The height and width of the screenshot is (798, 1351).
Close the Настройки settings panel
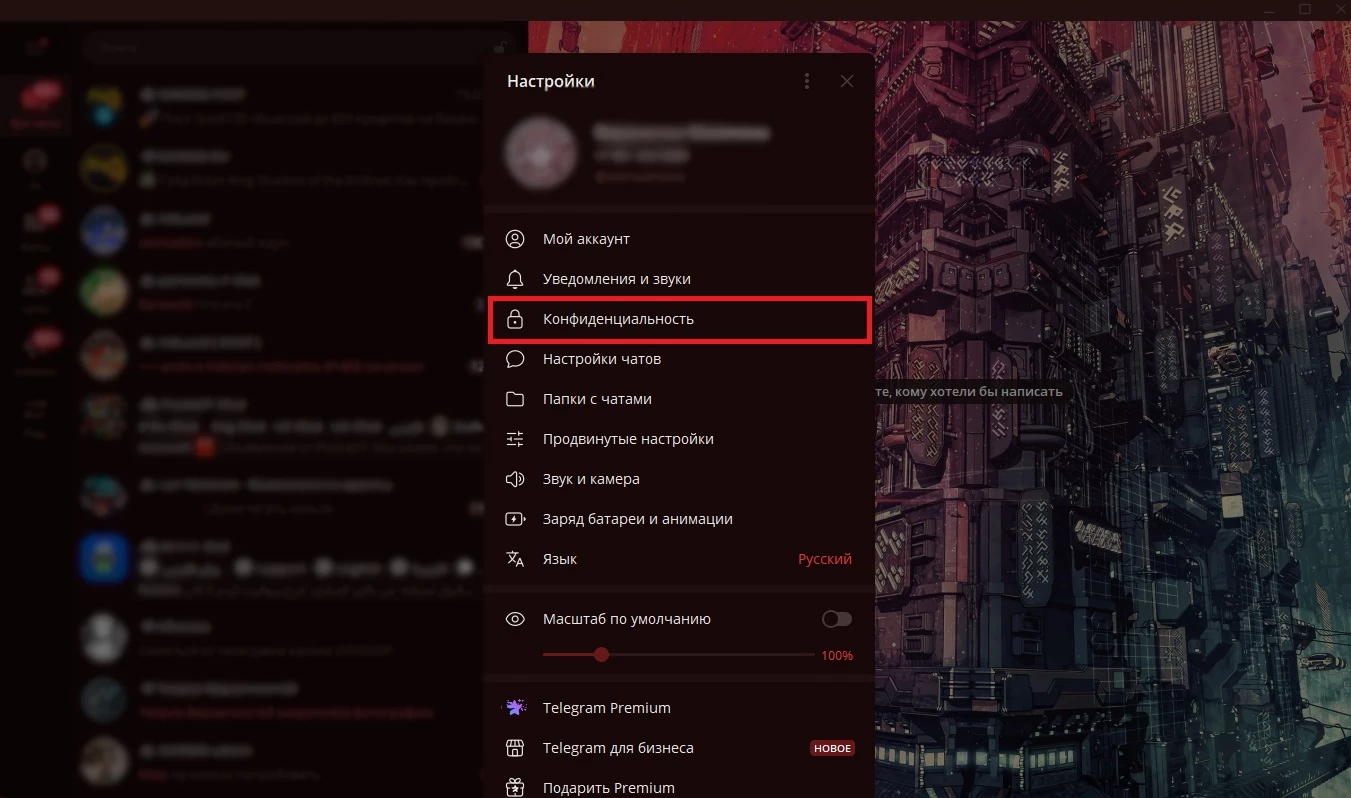[847, 81]
